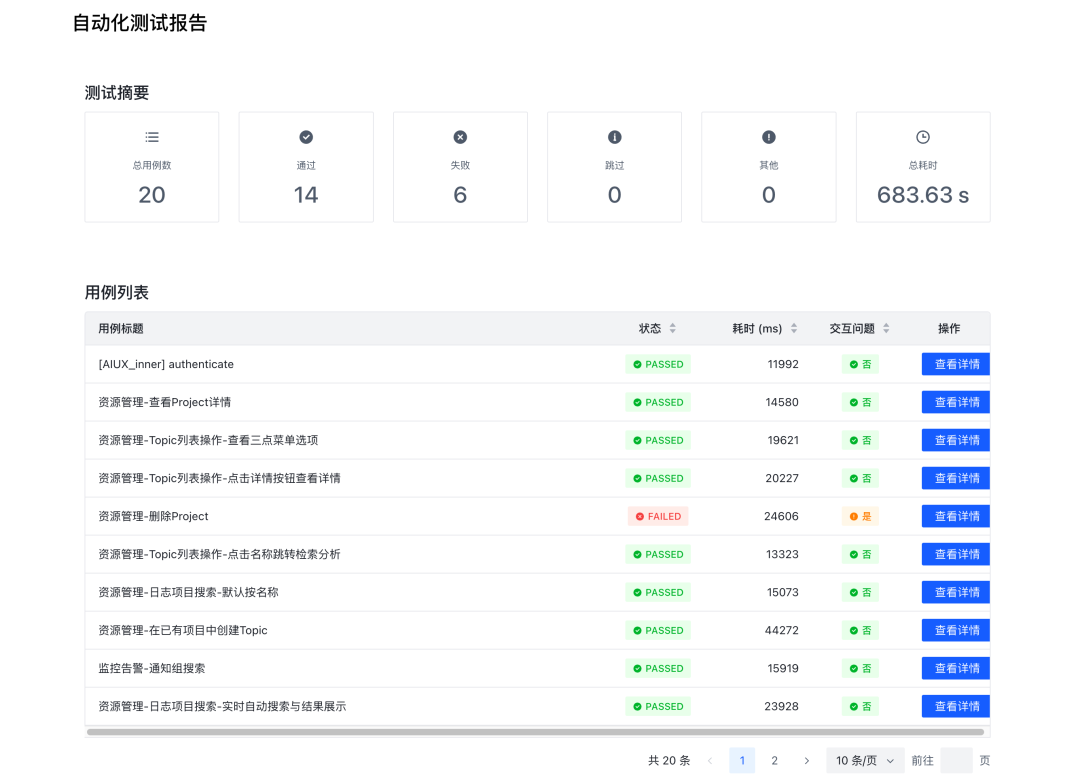Click the previous page left chevron
Screen dimensions: 1080x779
(710, 760)
